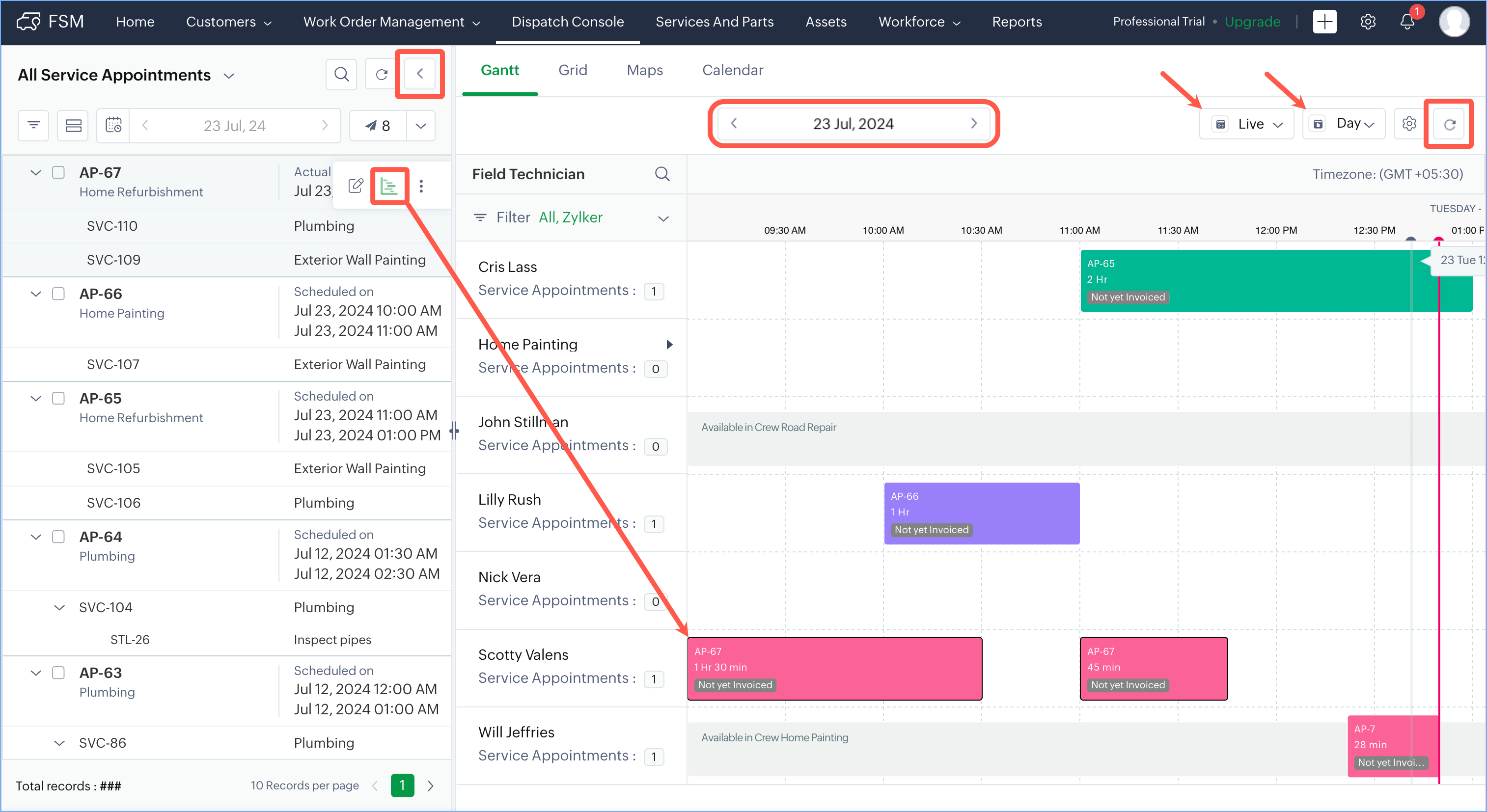
Task: Refresh the Gantt chart view
Action: (1449, 124)
